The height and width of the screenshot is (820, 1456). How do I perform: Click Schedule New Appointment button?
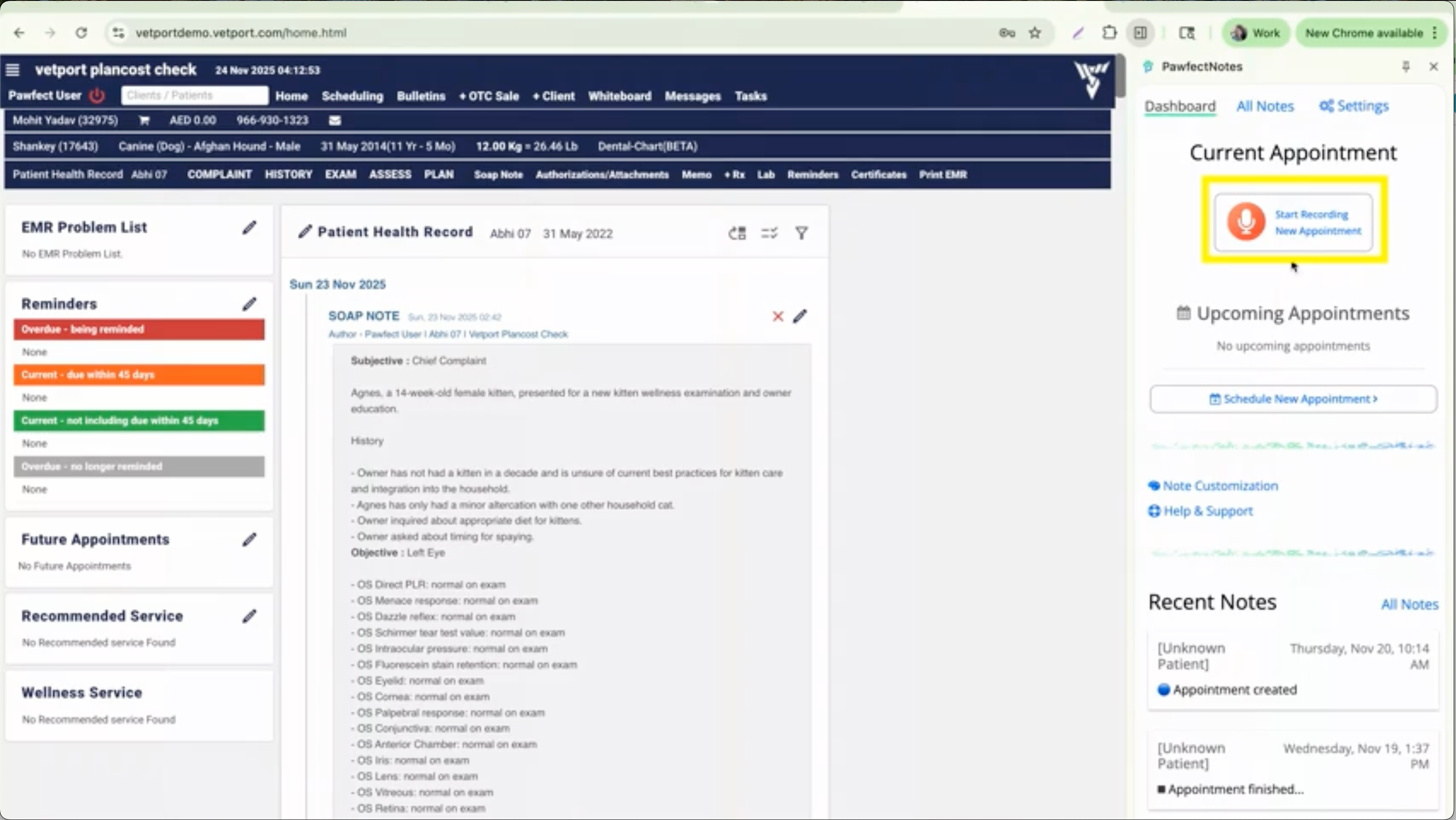coord(1292,399)
